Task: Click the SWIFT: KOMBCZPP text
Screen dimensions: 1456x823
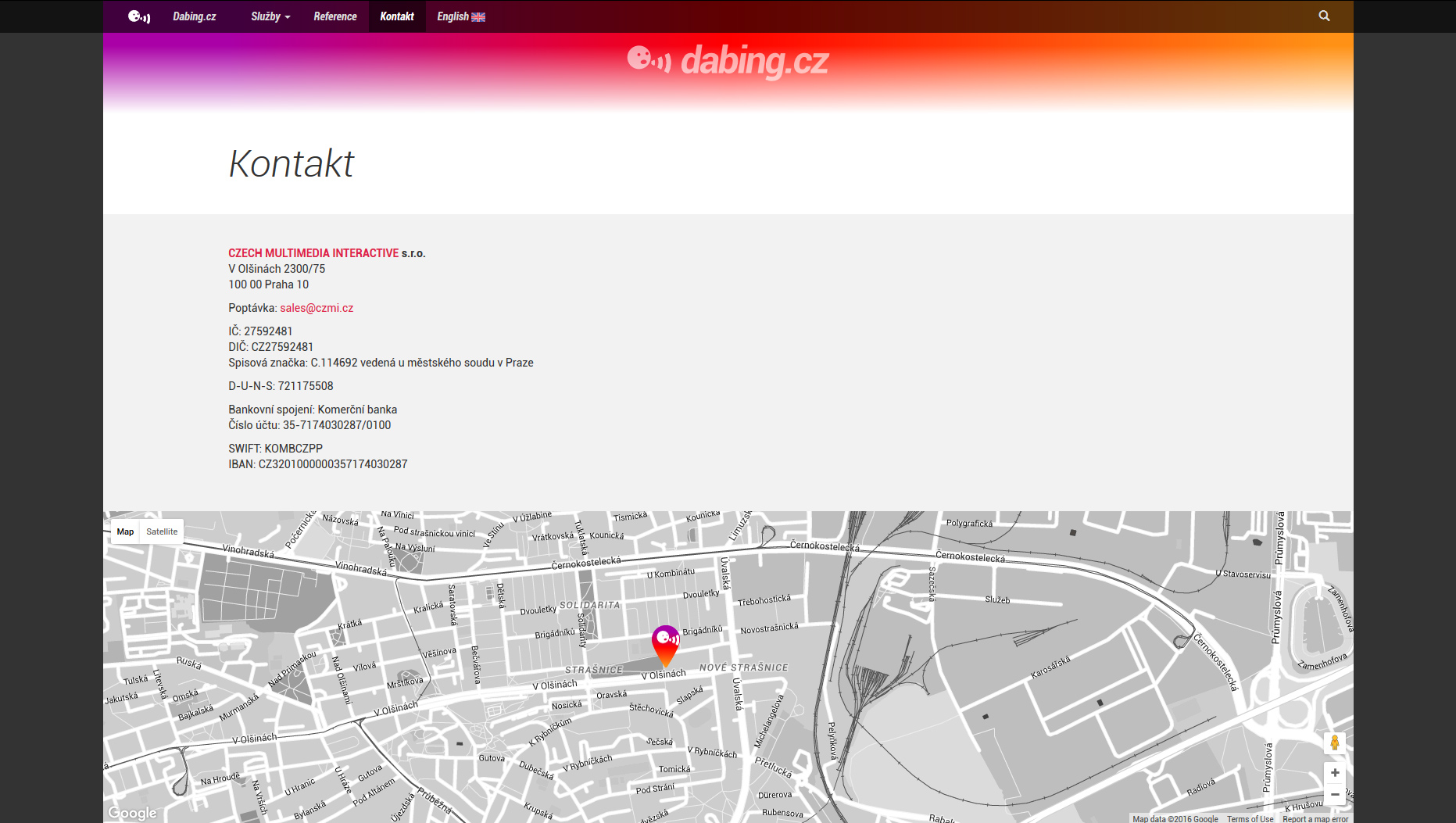Action: 275,449
